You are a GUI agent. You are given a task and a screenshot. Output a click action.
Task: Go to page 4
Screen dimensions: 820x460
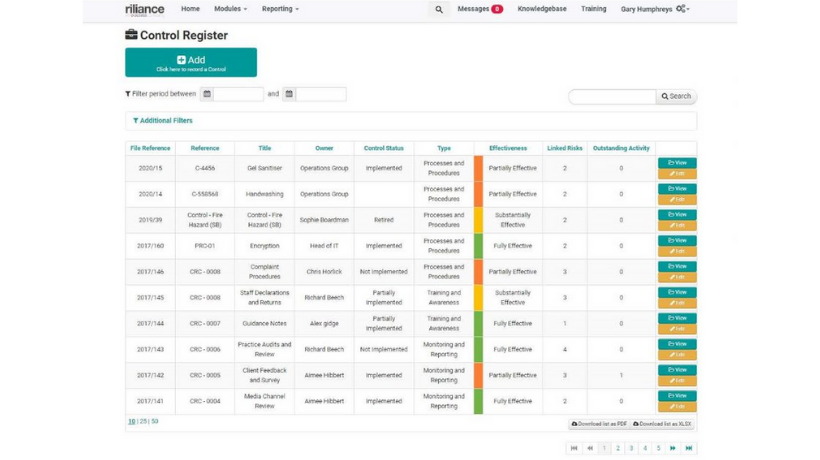pos(645,448)
